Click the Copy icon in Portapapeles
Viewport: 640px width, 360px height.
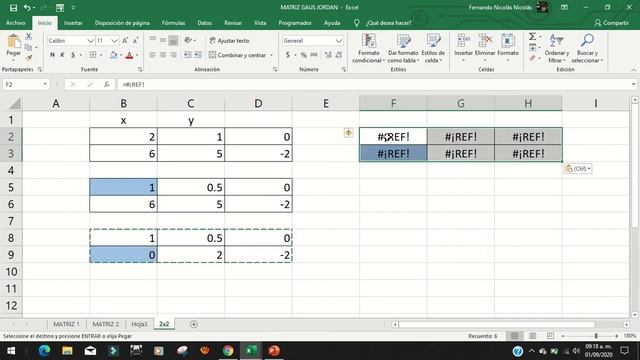pos(28,47)
